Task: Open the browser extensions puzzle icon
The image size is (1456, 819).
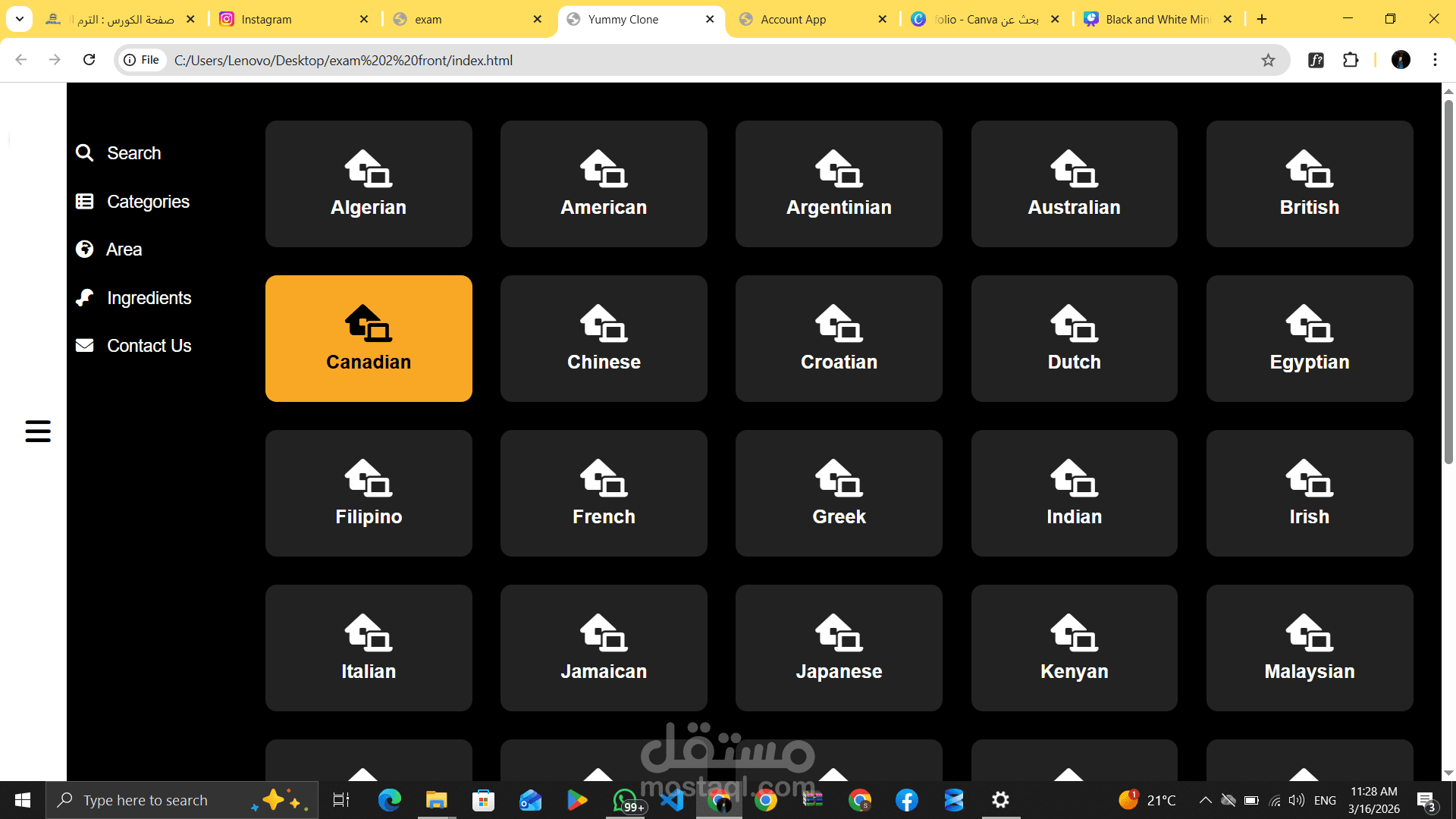Action: (1351, 60)
